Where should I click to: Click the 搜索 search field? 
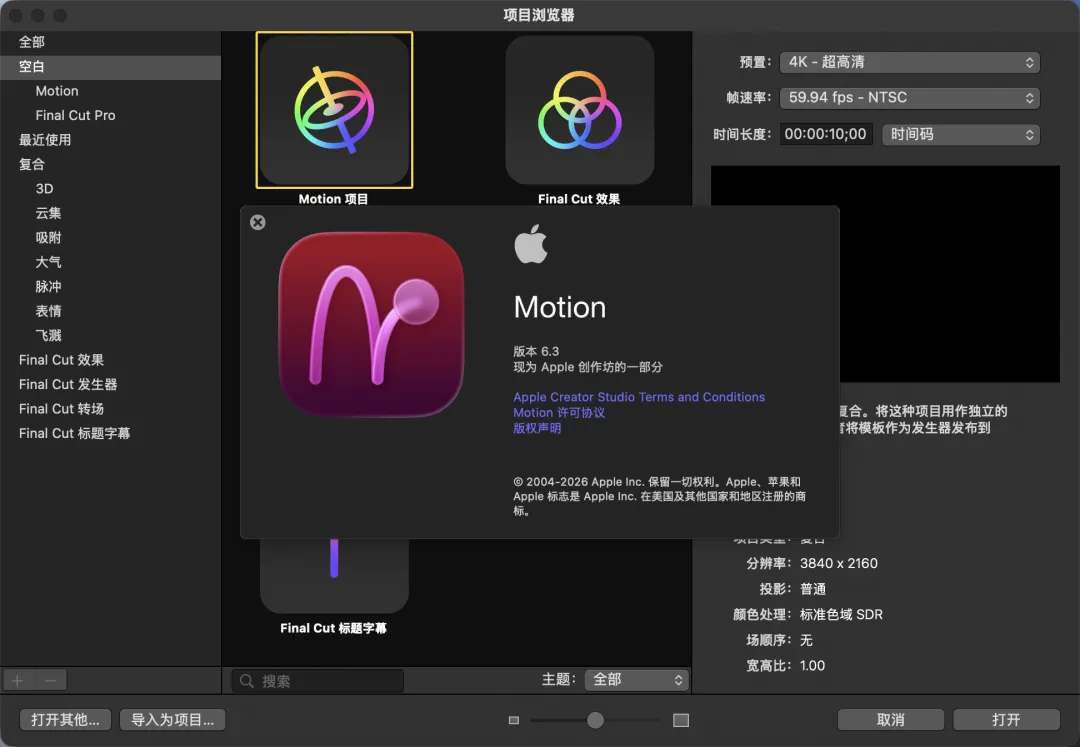(318, 681)
